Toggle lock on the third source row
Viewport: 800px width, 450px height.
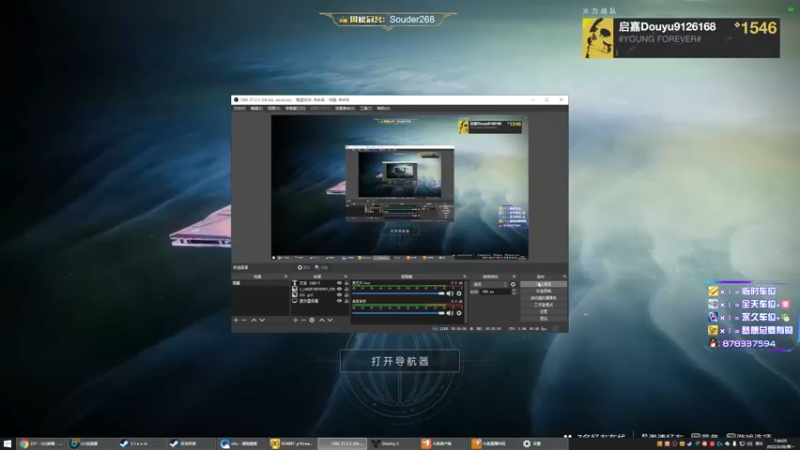coord(346,295)
